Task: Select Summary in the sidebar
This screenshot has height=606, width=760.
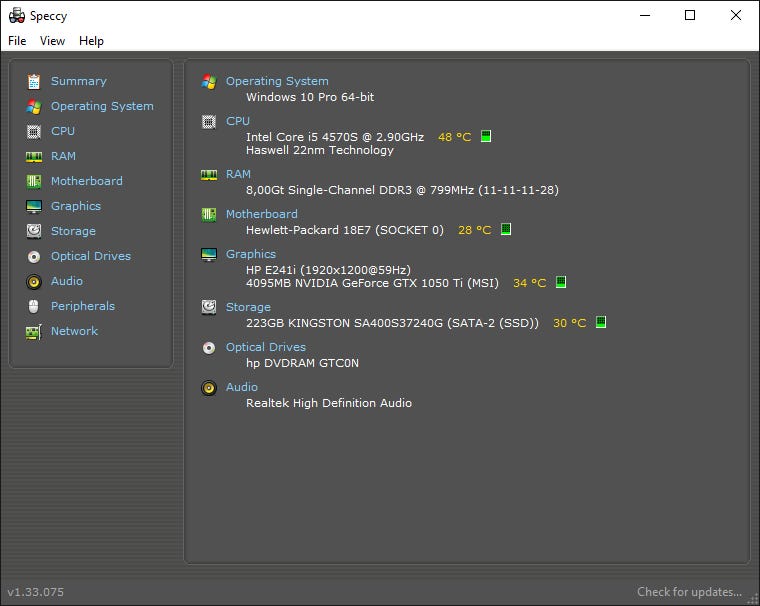Action: 78,81
